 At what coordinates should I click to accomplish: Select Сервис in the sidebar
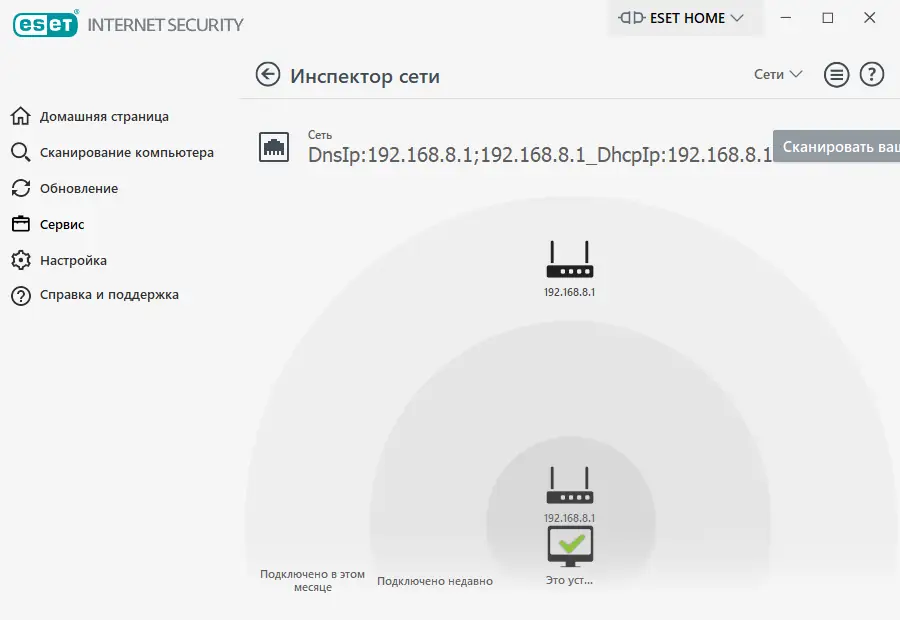62,225
